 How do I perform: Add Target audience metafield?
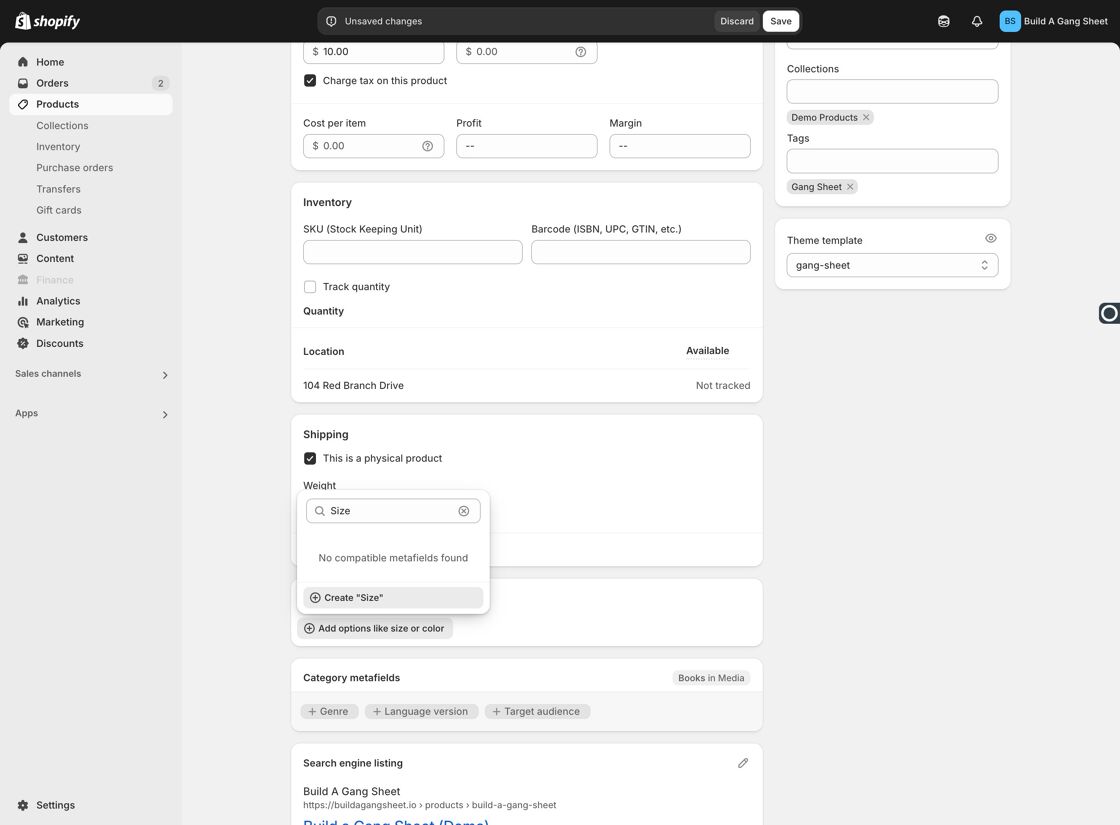click(x=536, y=711)
